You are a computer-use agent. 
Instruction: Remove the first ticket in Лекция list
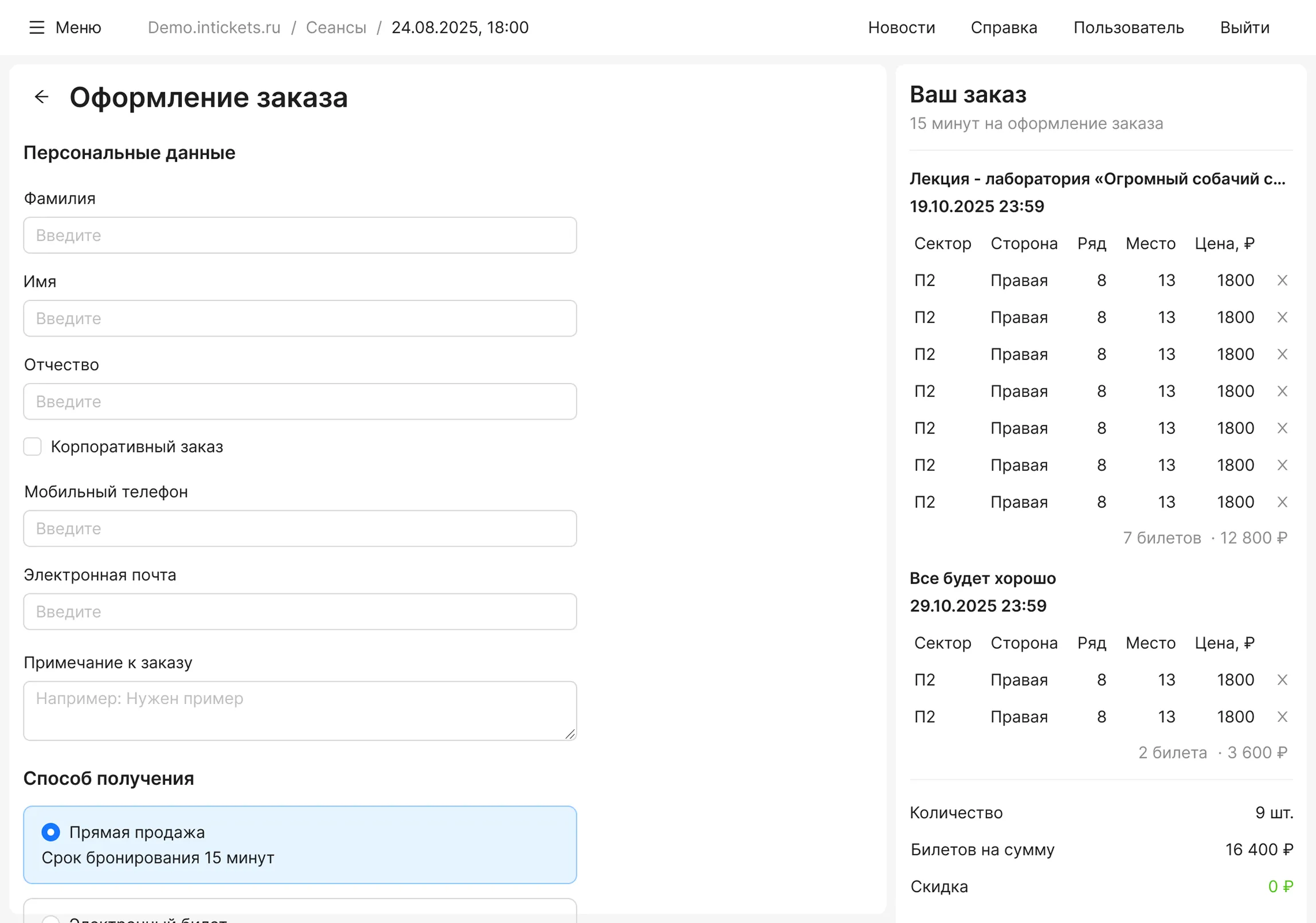(1282, 280)
